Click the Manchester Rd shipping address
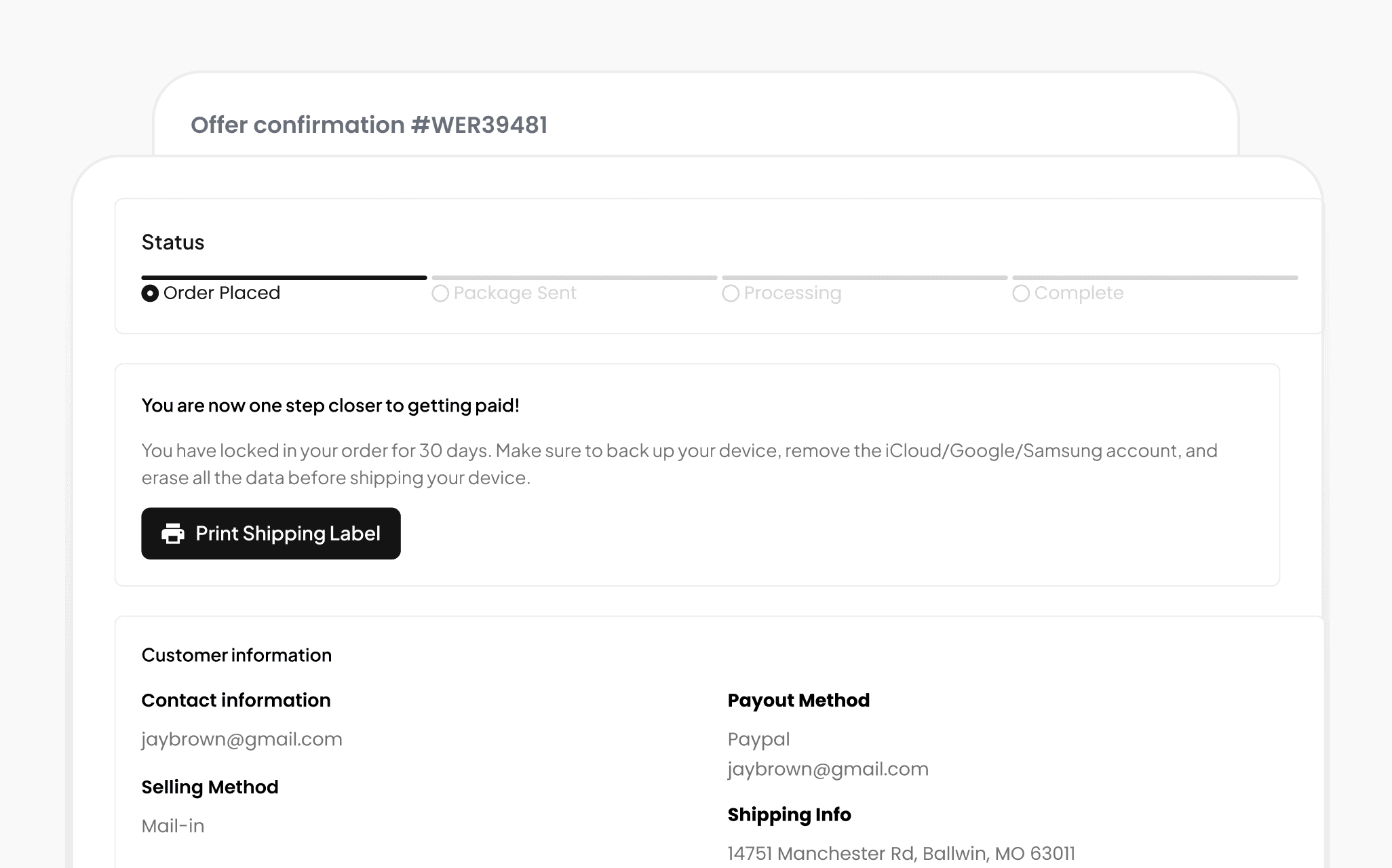 902,853
